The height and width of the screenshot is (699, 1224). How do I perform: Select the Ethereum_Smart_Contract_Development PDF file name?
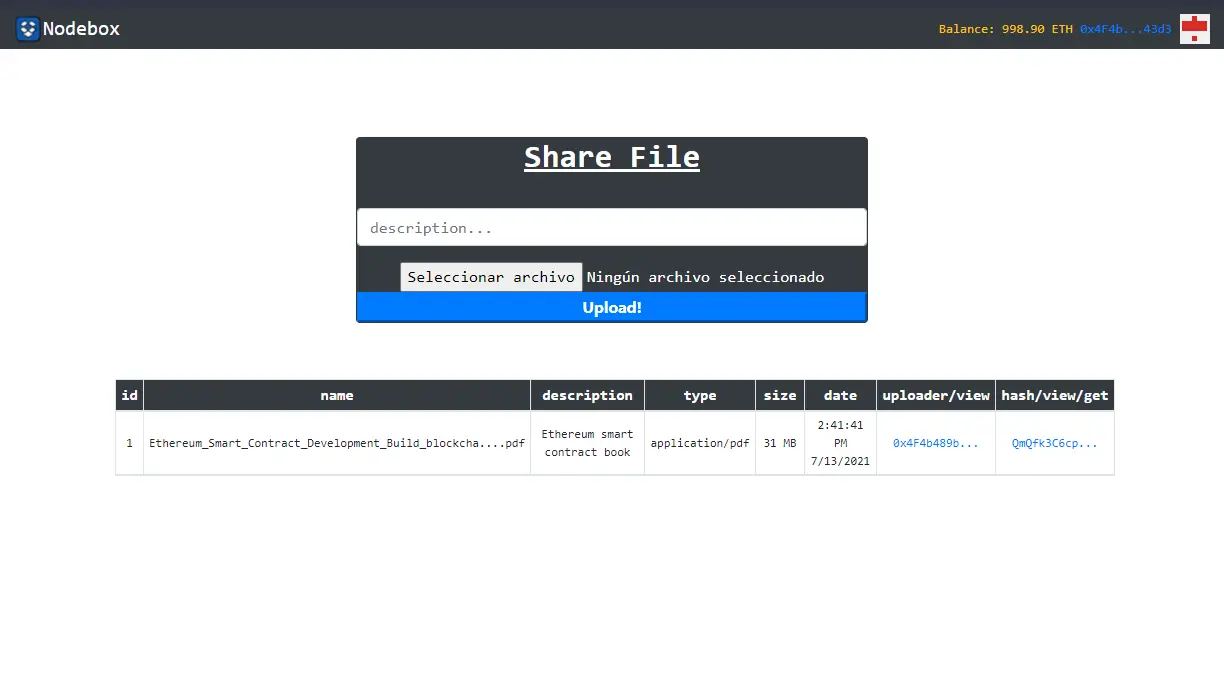[x=336, y=443]
